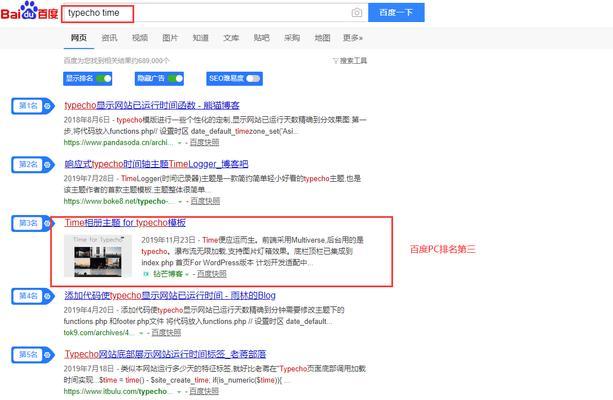Open result Time相册主题 for typecho模板
Screen dimensions: 613x400
coord(125,222)
